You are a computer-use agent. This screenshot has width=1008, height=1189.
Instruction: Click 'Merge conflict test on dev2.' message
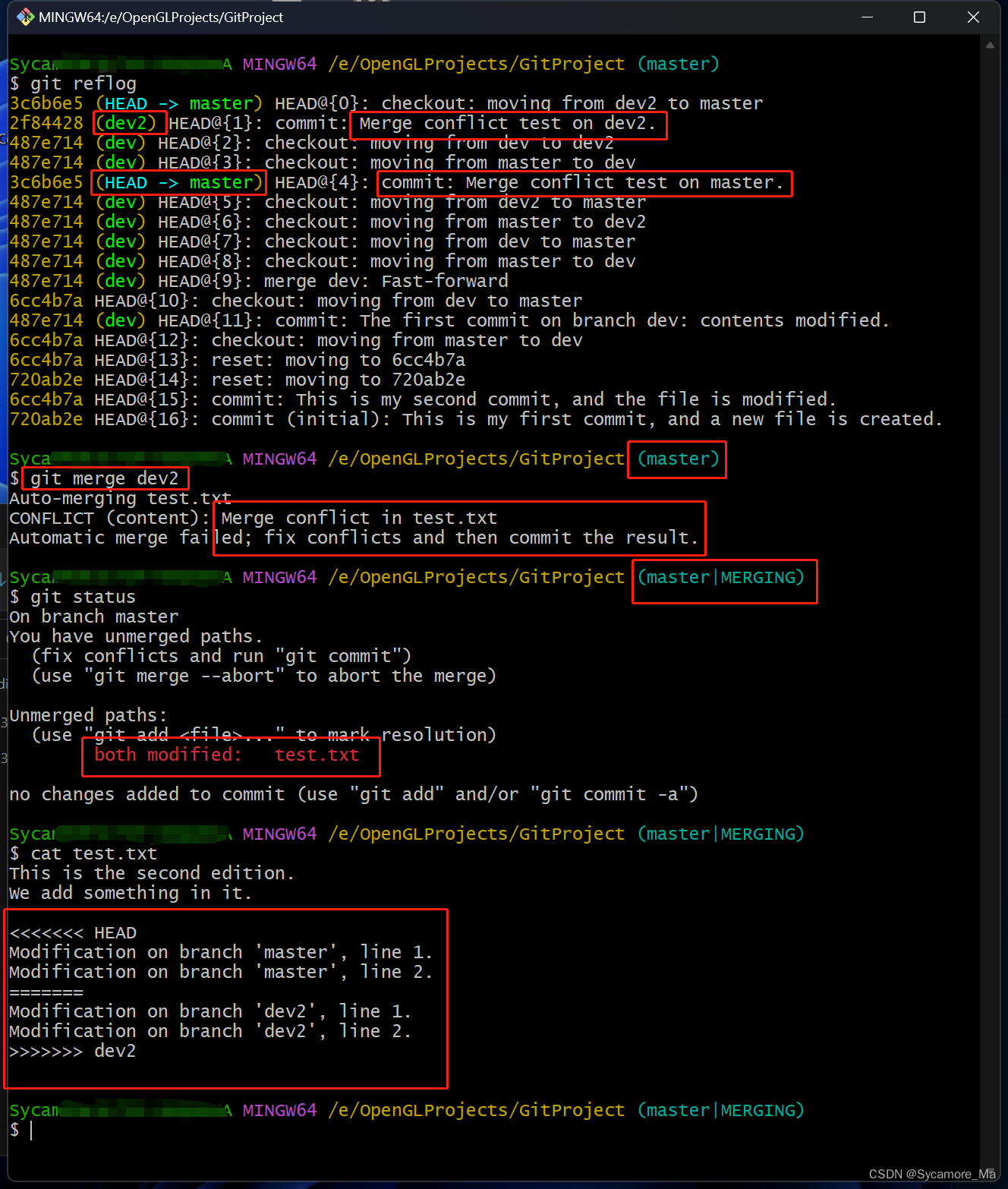(507, 123)
